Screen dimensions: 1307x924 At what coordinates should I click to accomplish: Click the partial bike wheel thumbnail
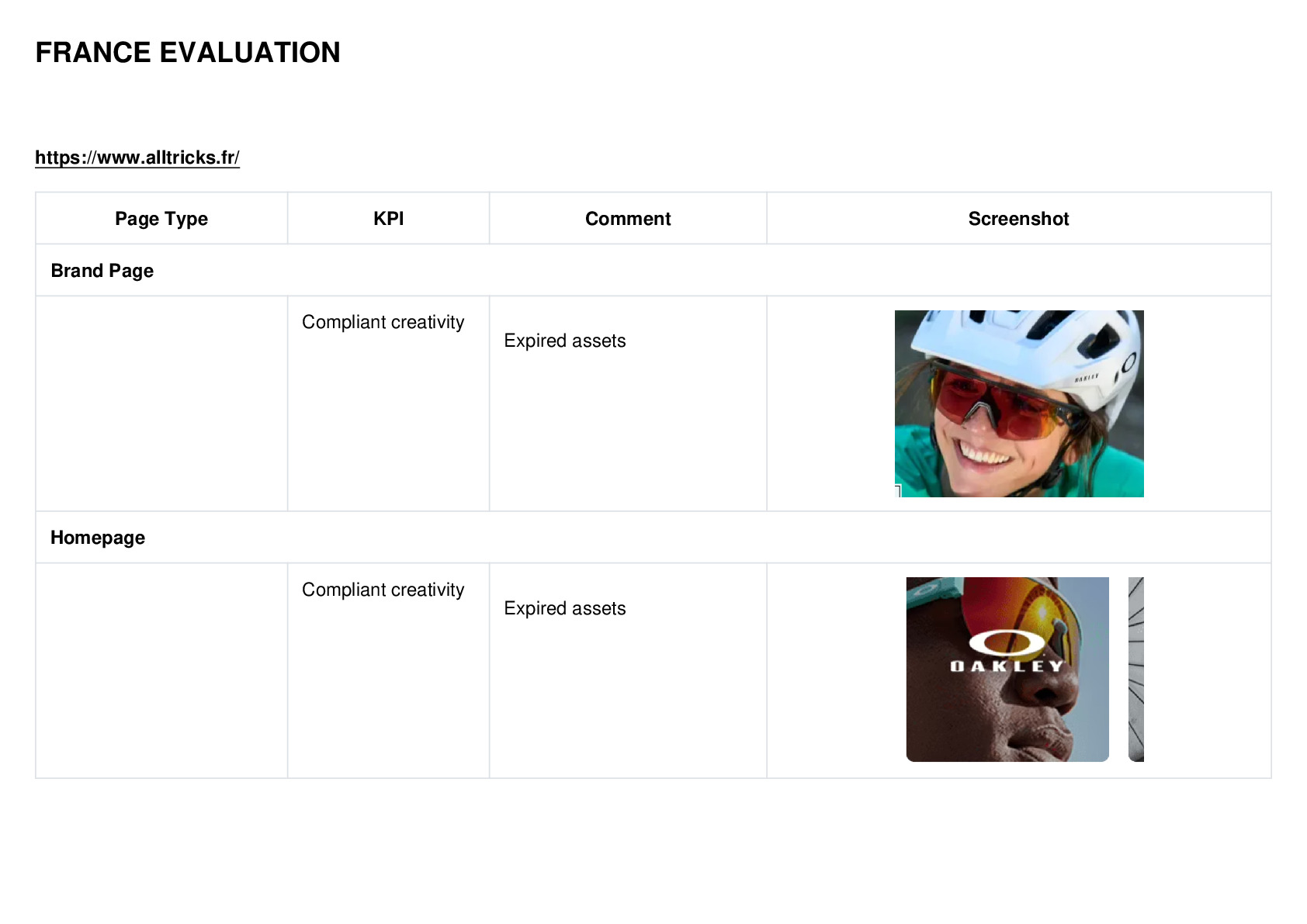[1136, 670]
